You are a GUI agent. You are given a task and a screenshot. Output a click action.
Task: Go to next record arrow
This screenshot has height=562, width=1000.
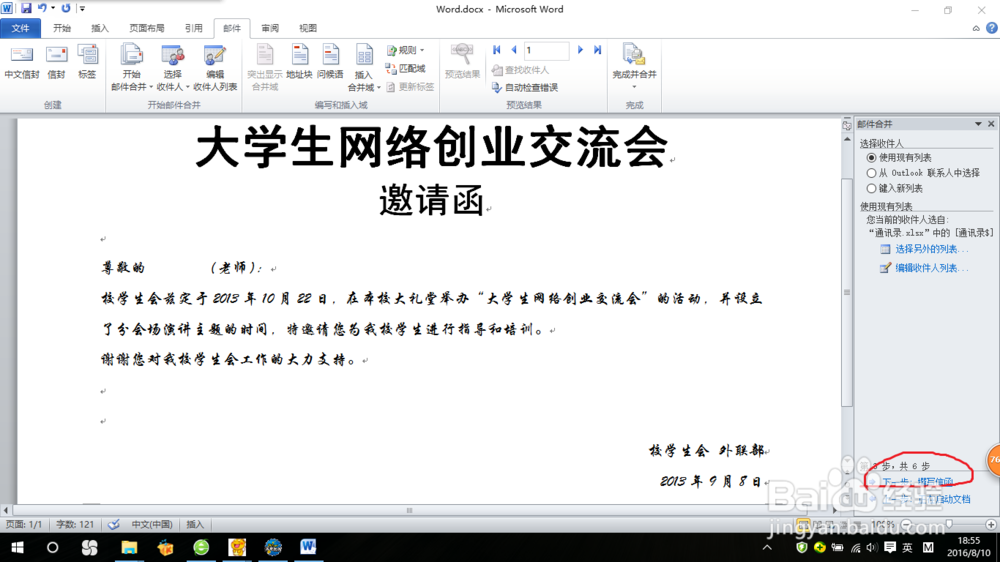(580, 50)
